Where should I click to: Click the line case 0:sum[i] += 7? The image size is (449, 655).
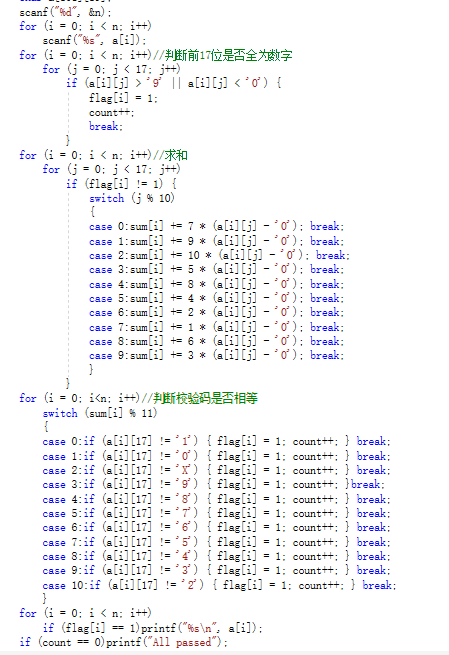click(216, 227)
